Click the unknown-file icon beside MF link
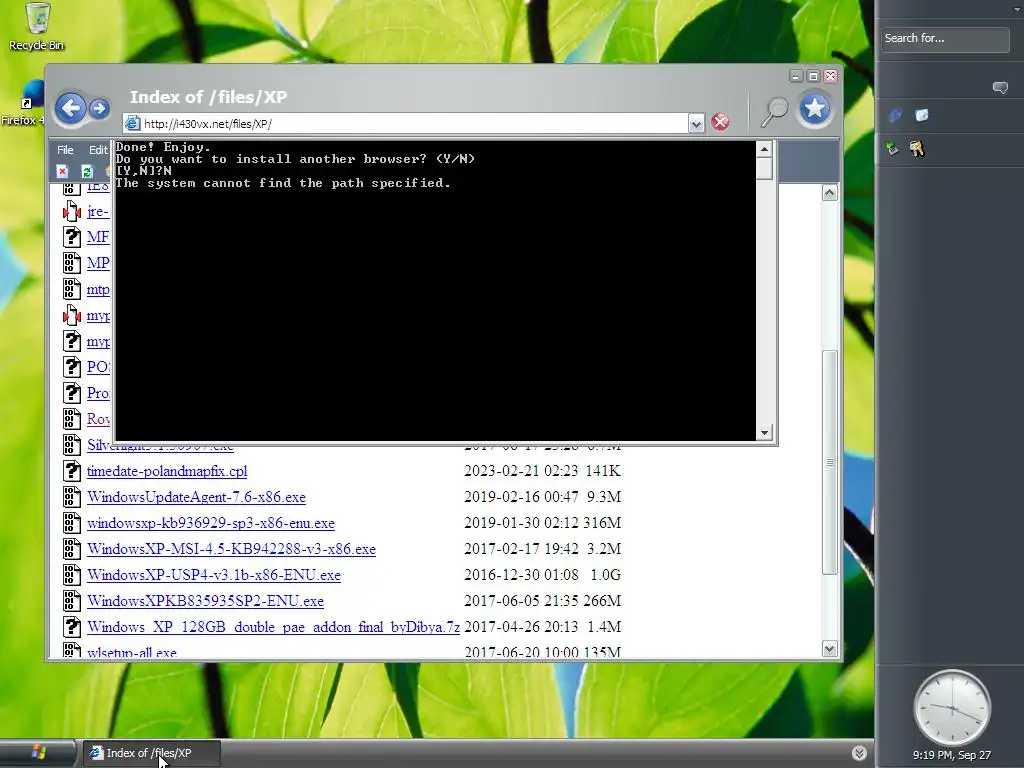The image size is (1024, 768). click(x=72, y=236)
